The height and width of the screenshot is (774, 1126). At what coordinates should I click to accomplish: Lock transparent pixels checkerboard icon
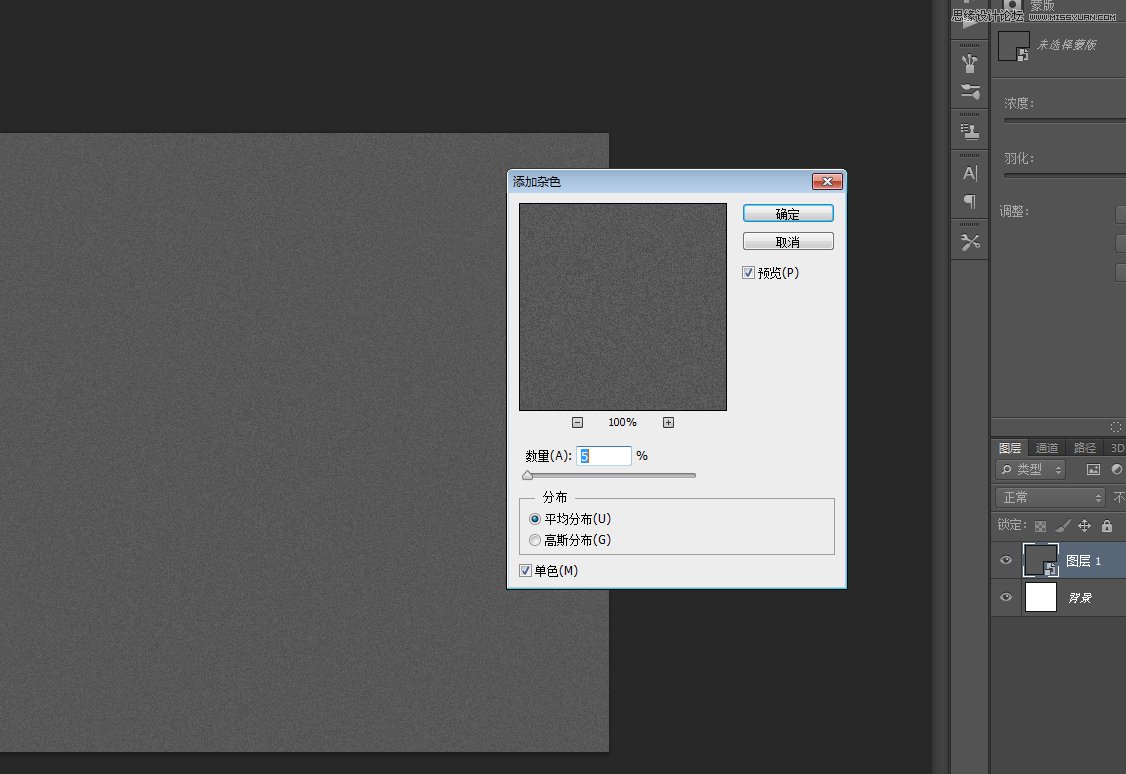[x=1040, y=526]
